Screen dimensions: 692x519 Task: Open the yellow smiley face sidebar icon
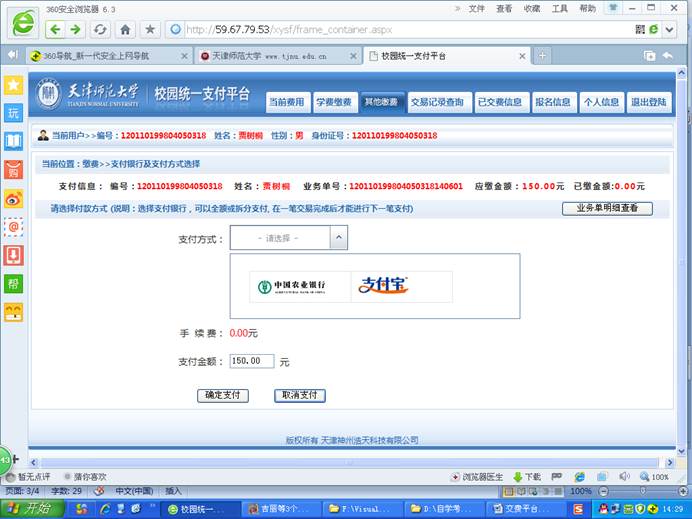coord(13,312)
